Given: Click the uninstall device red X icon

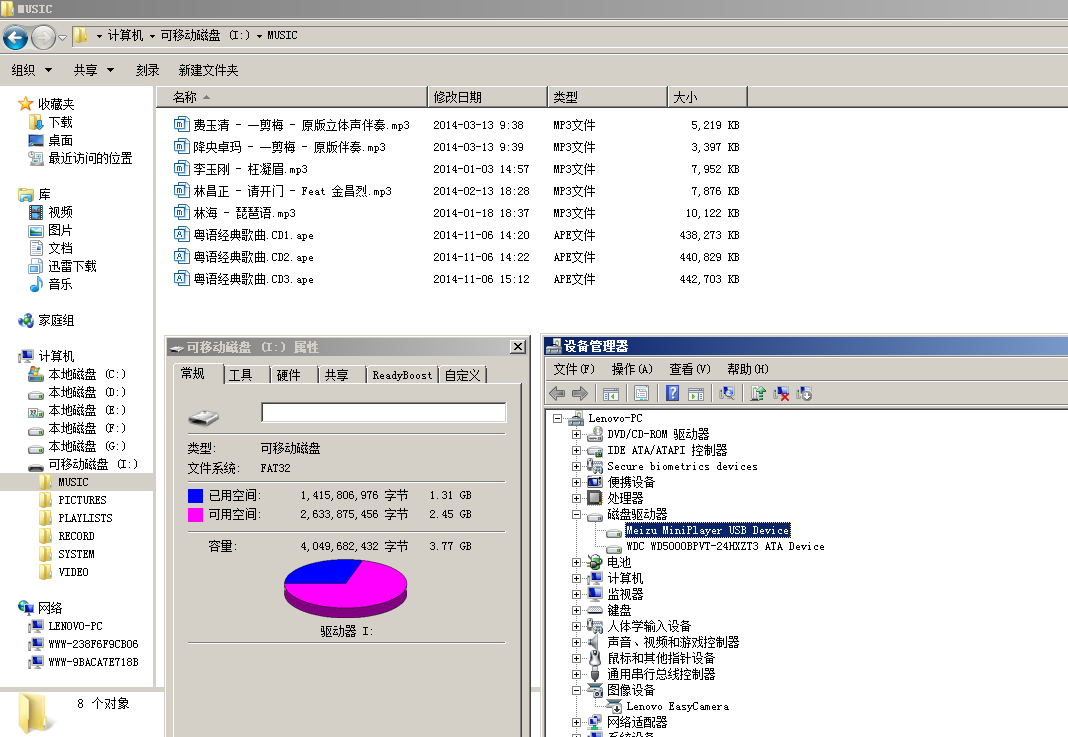Looking at the screenshot, I should [781, 393].
